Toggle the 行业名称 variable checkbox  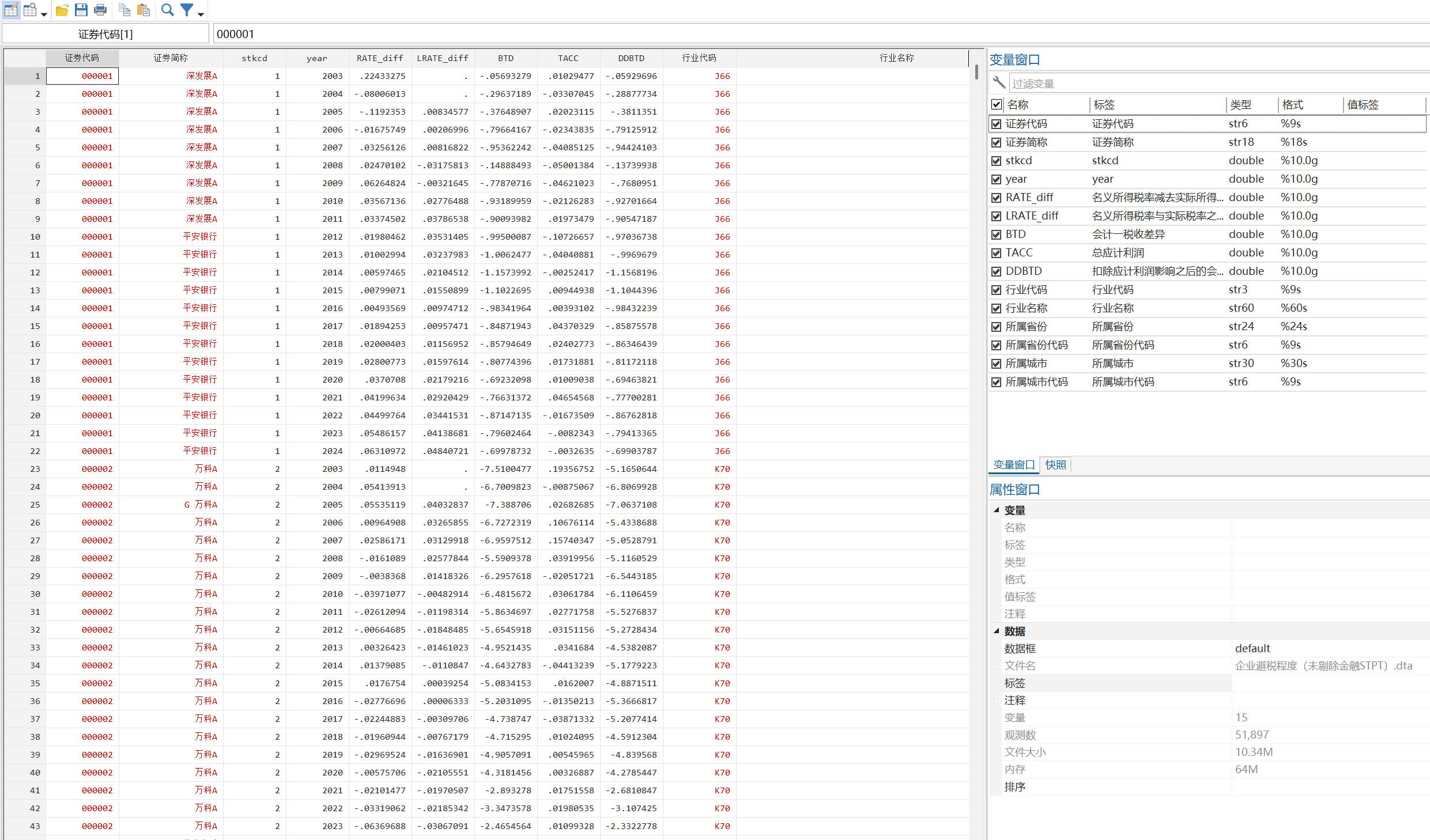pyautogui.click(x=996, y=308)
